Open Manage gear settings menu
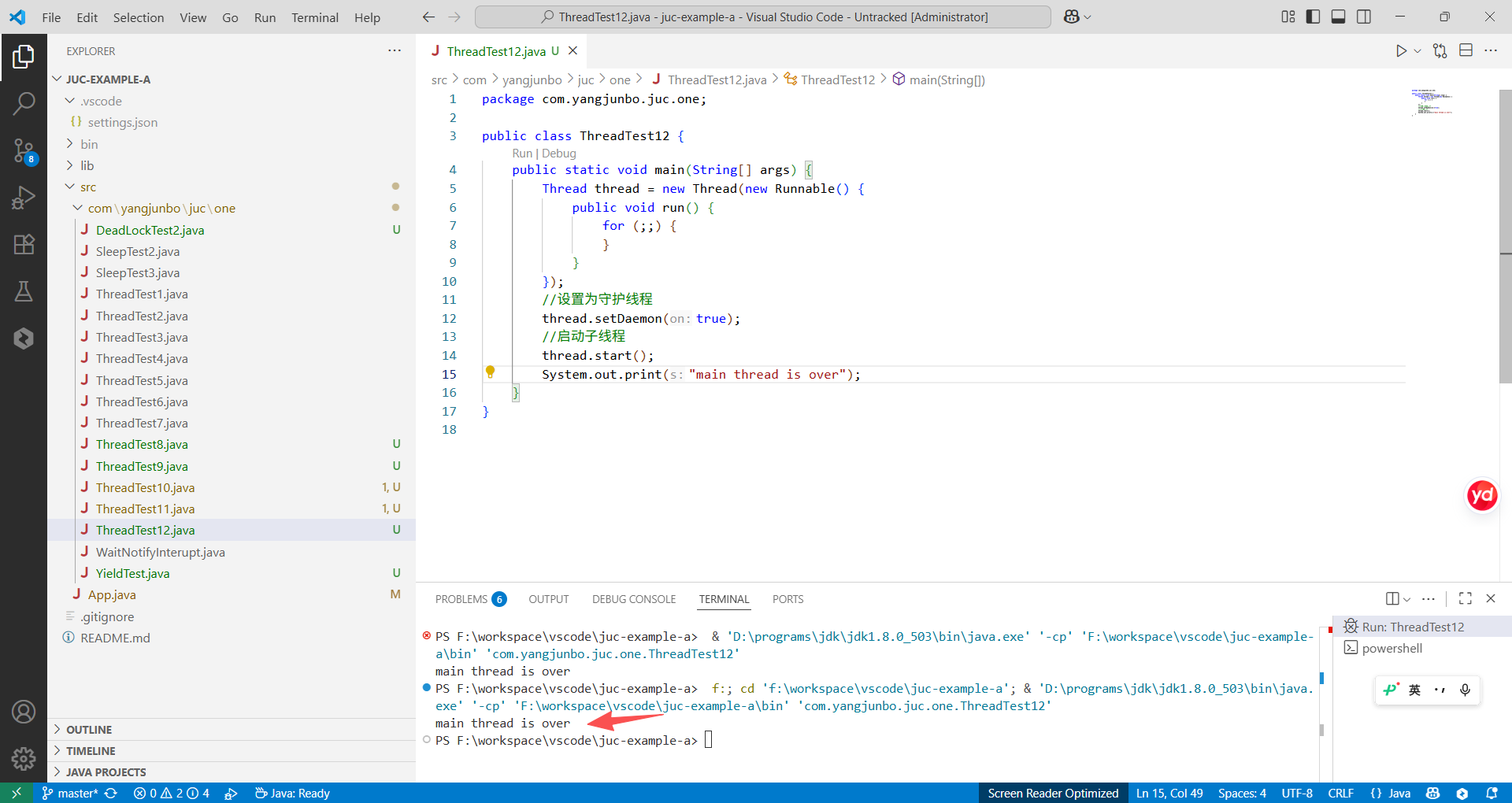The image size is (1512, 803). [24, 758]
